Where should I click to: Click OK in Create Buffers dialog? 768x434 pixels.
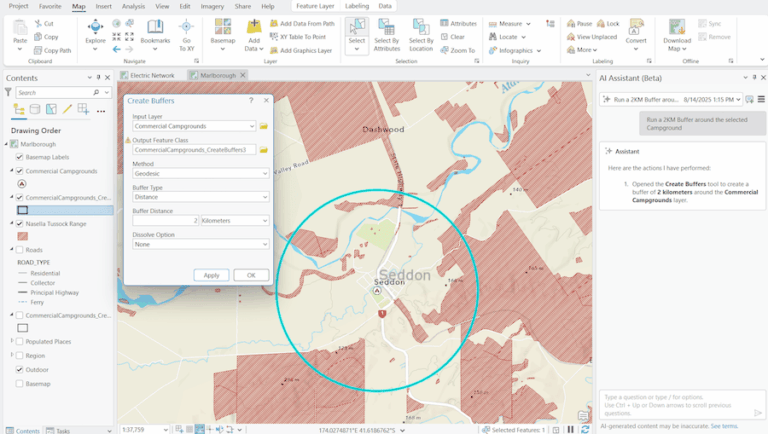(x=251, y=275)
